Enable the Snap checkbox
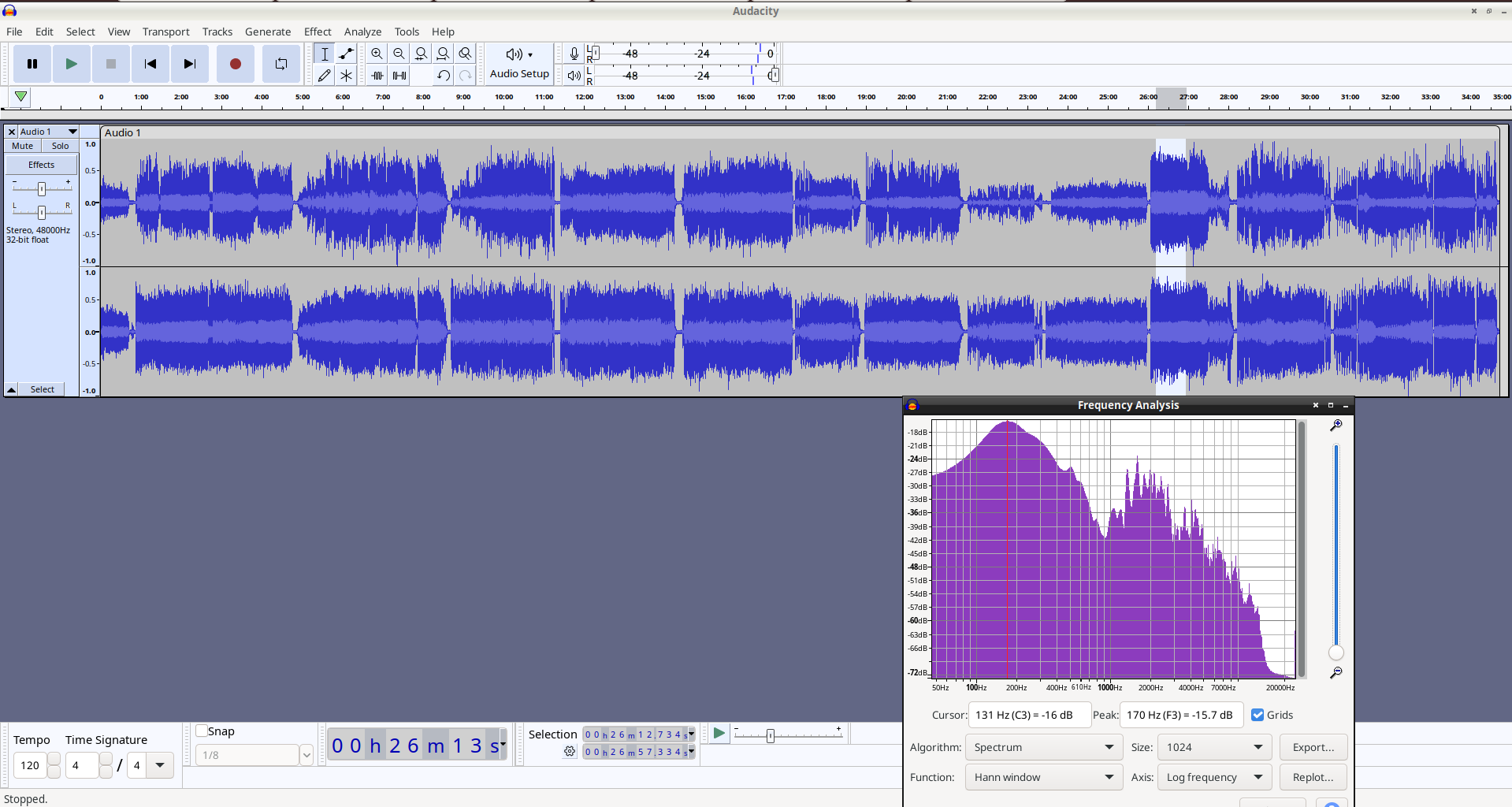This screenshot has width=1512, height=807. (202, 731)
